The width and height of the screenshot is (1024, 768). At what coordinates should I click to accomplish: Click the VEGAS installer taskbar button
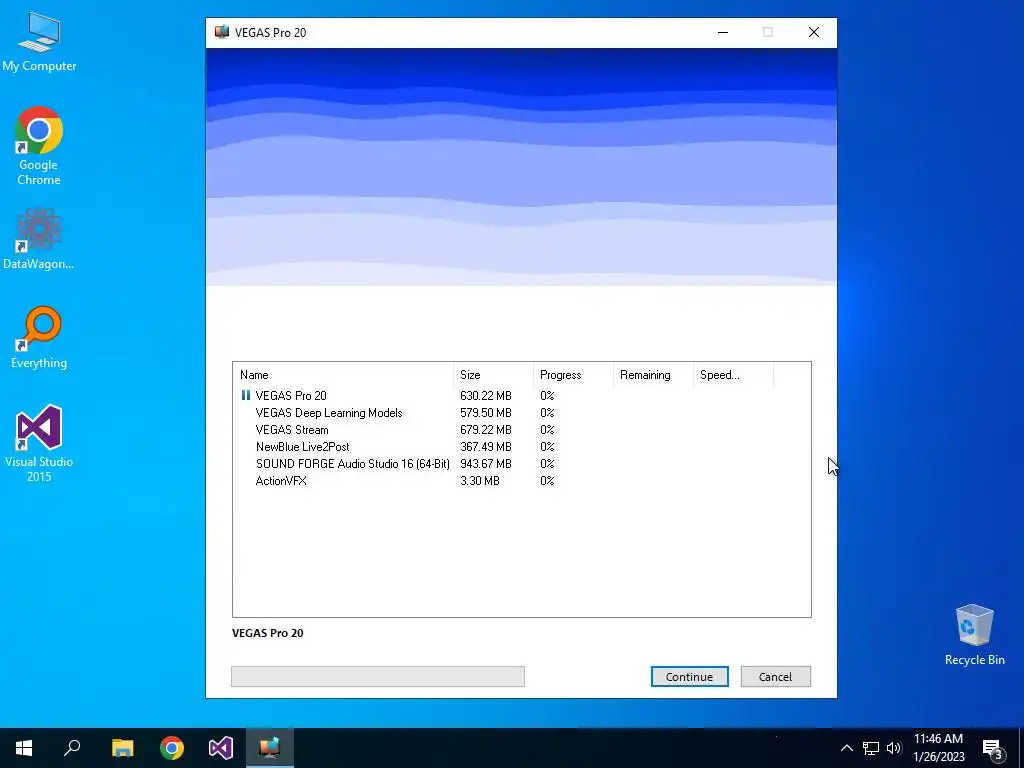point(270,748)
